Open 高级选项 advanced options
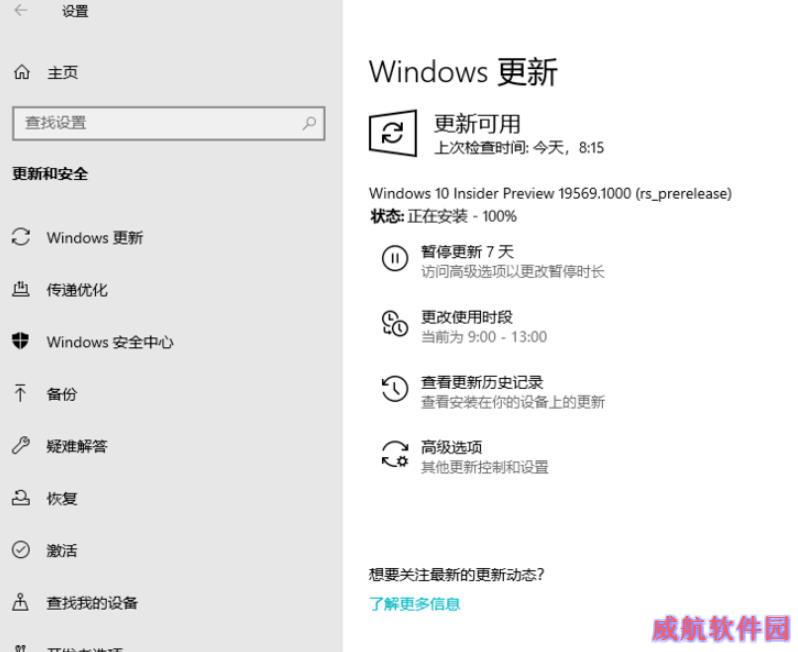This screenshot has height=652, width=798. 451,447
